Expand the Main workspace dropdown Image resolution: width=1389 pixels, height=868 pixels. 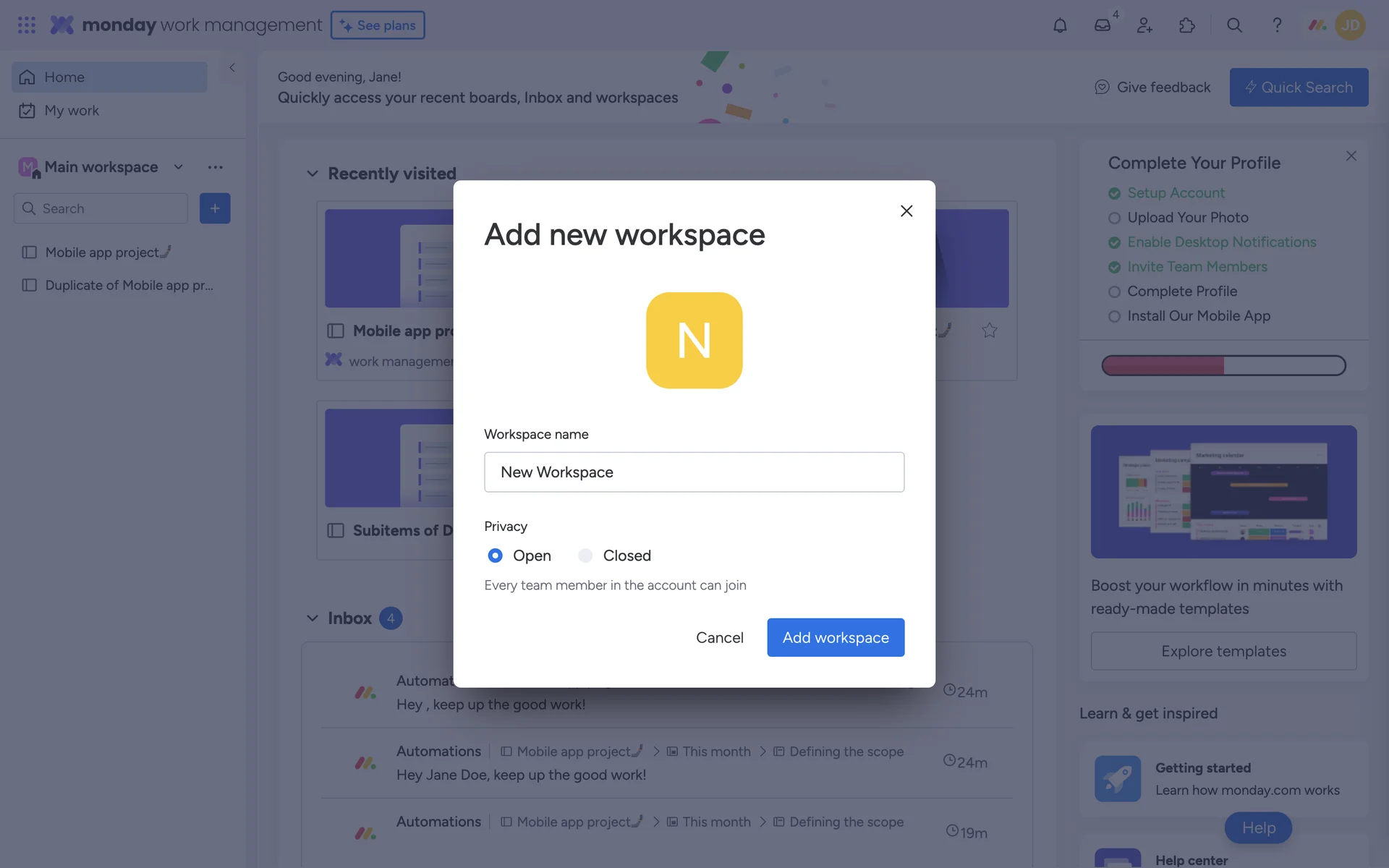[x=178, y=167]
